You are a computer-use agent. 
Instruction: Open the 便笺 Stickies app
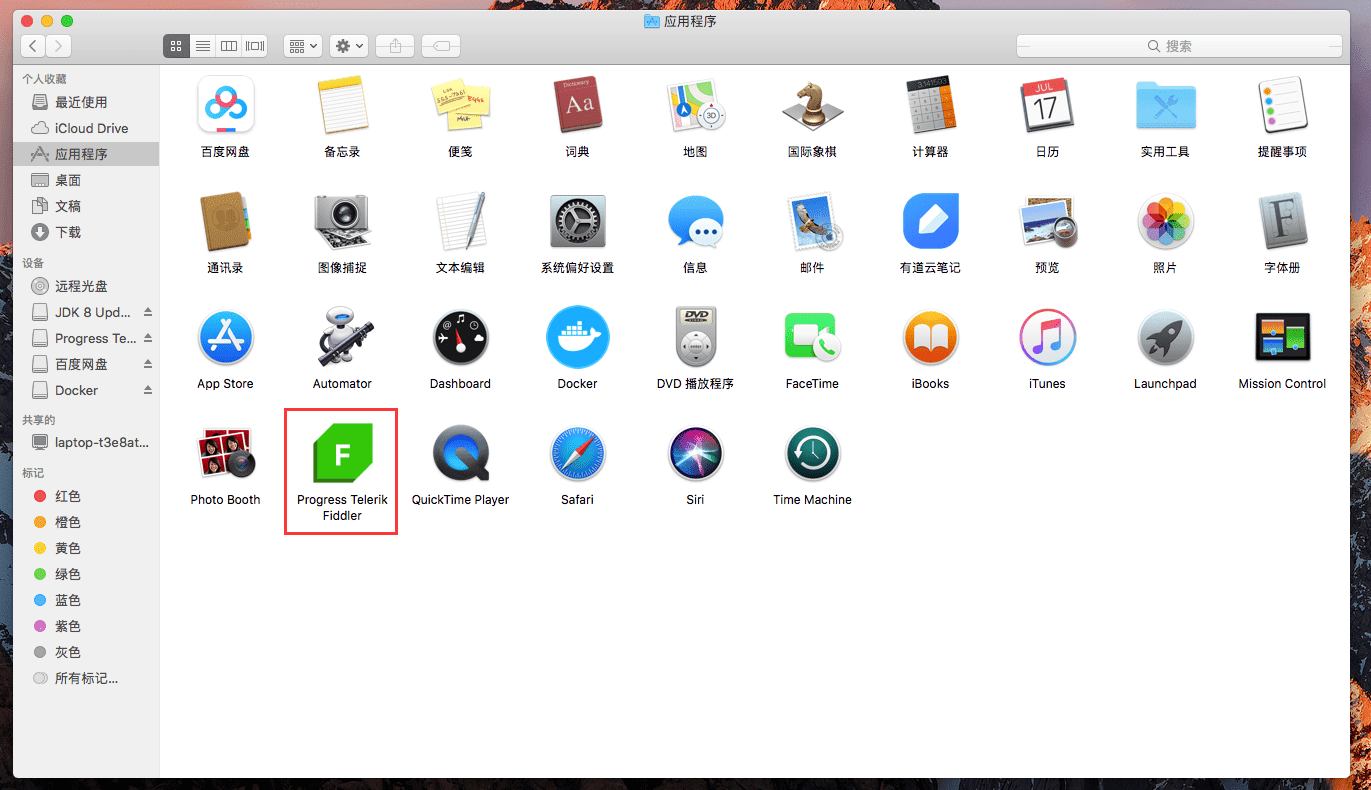click(460, 105)
